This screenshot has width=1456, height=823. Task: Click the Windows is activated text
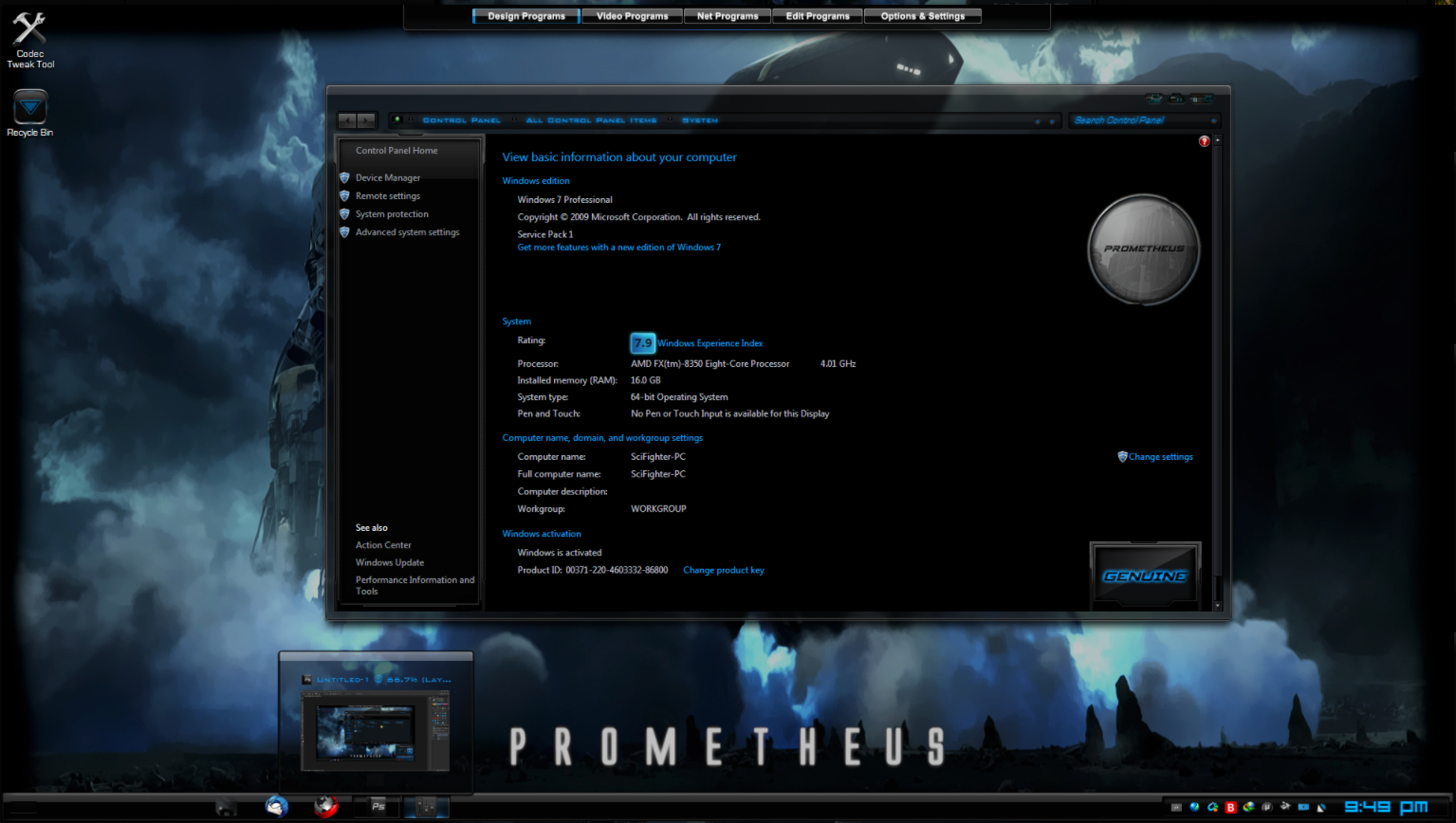(x=559, y=553)
